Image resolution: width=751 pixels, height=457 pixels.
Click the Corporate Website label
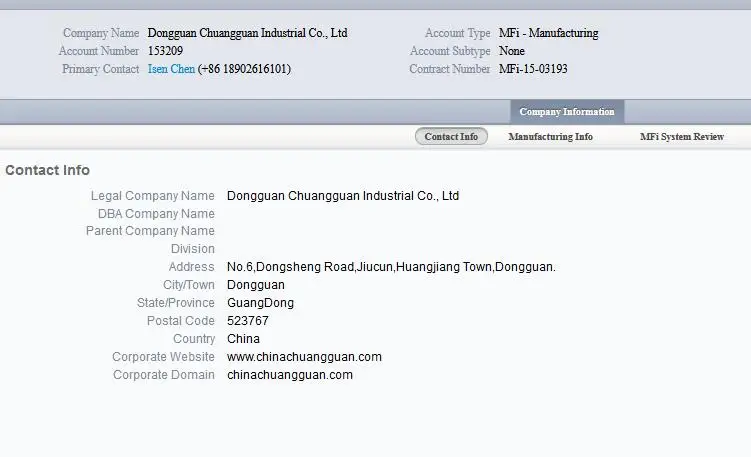click(163, 357)
